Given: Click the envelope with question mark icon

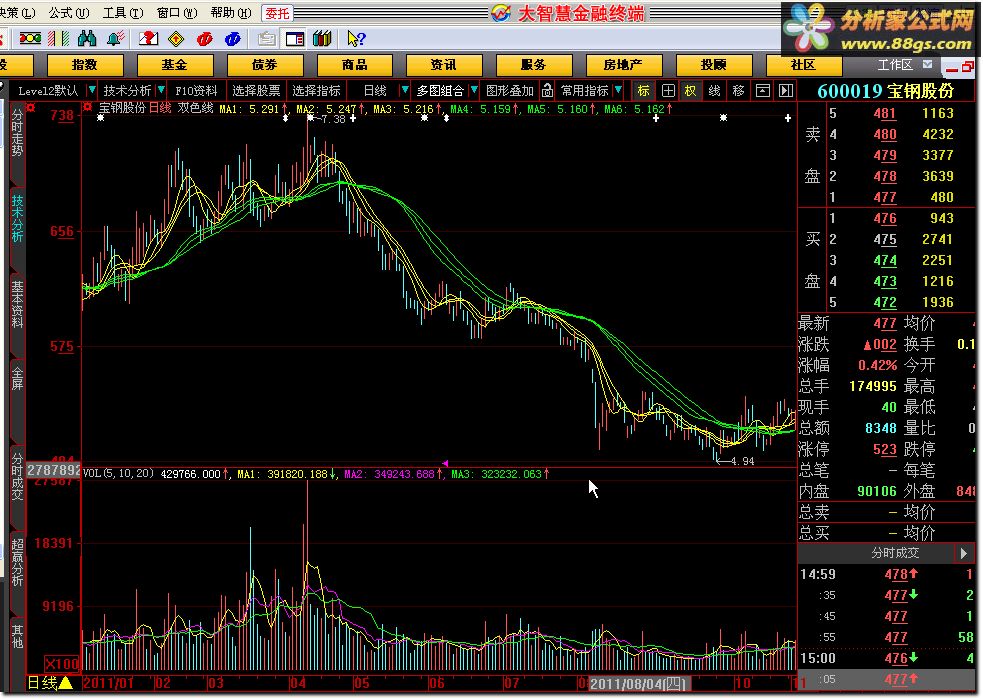Looking at the screenshot, I should (x=149, y=39).
